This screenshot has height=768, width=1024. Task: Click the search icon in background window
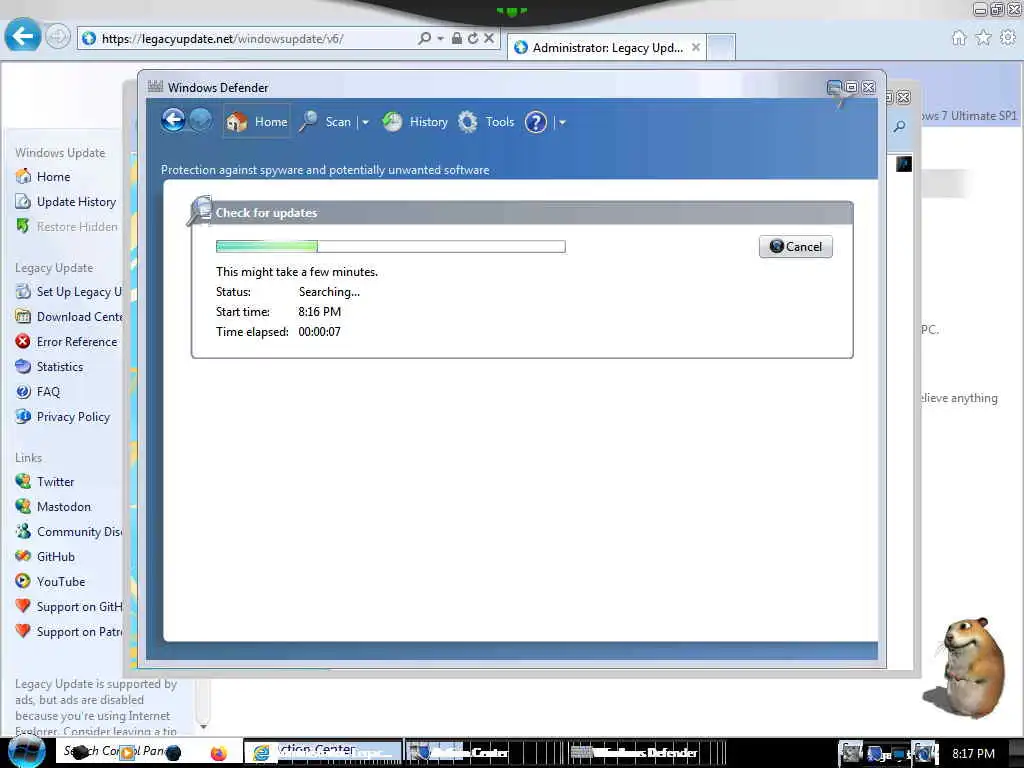point(900,126)
